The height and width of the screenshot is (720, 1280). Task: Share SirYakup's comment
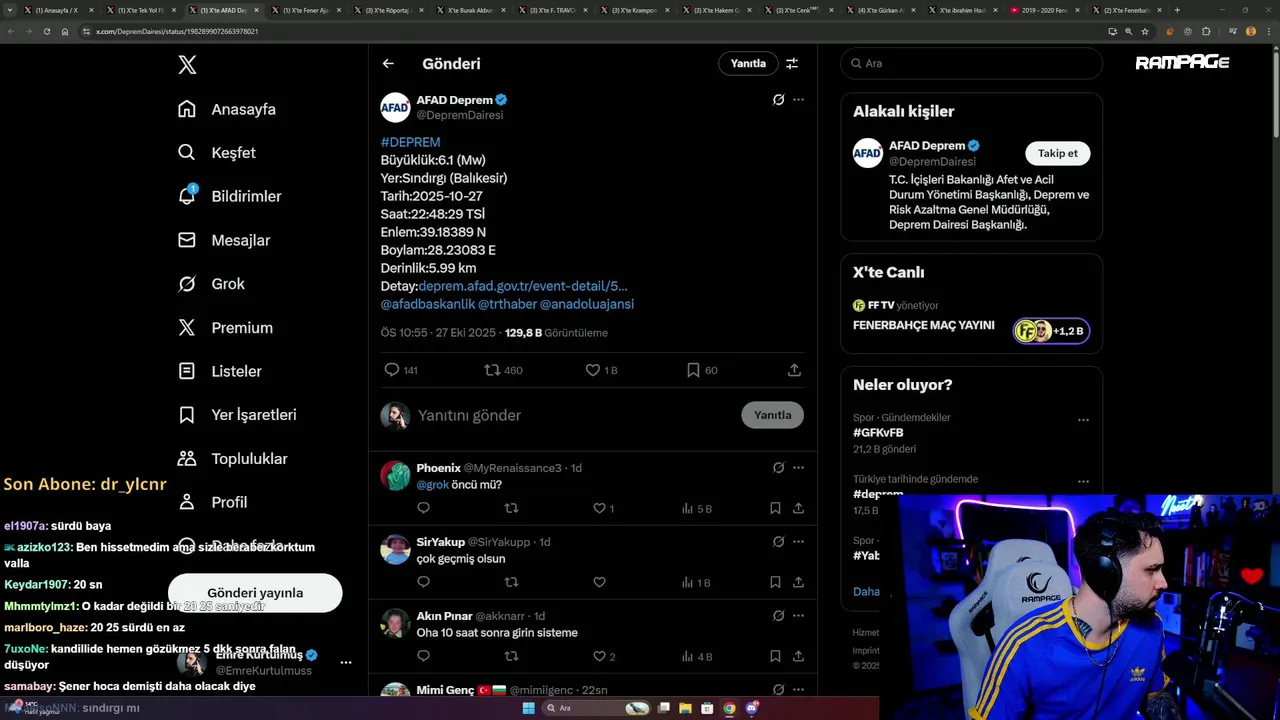[x=798, y=582]
